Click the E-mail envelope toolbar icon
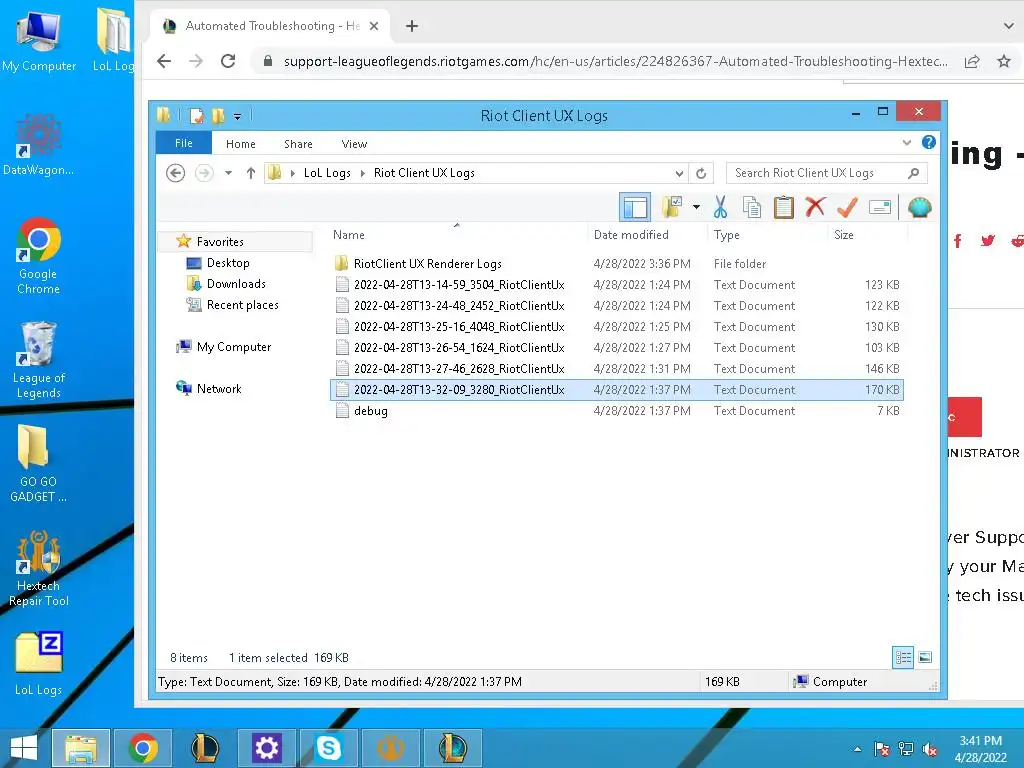The height and width of the screenshot is (768, 1024). click(x=880, y=208)
